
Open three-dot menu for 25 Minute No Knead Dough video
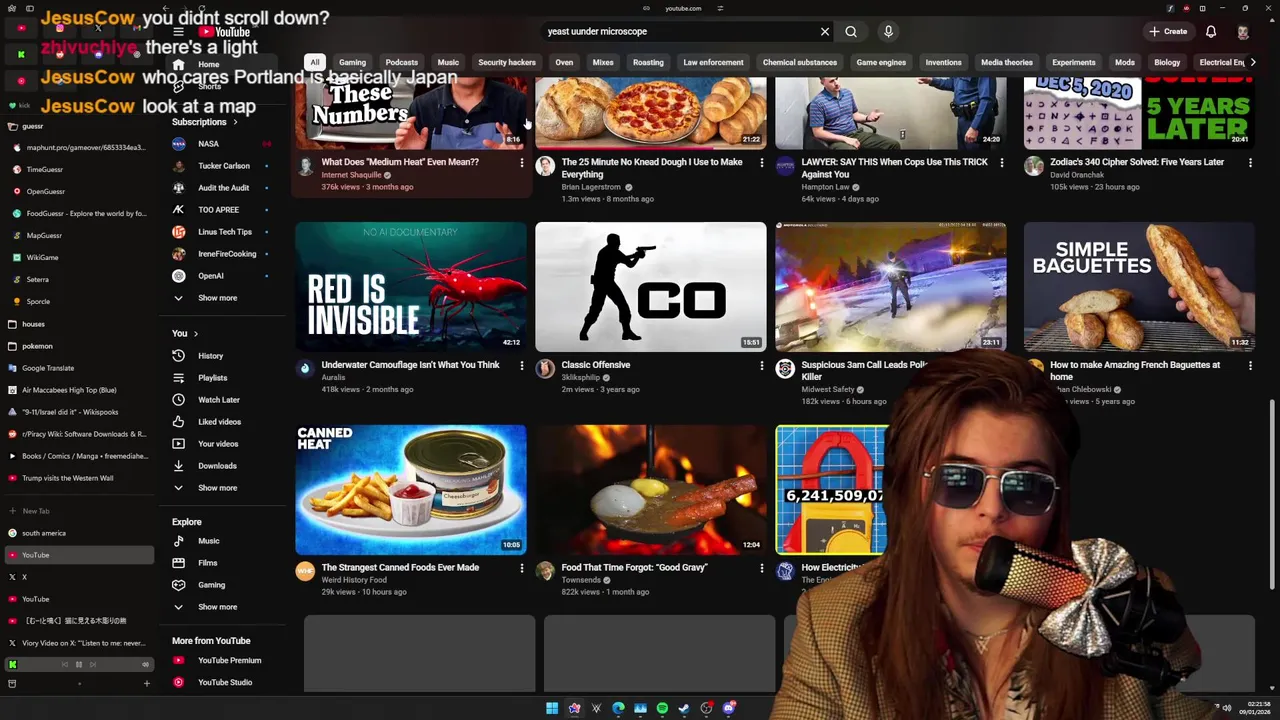[761, 162]
